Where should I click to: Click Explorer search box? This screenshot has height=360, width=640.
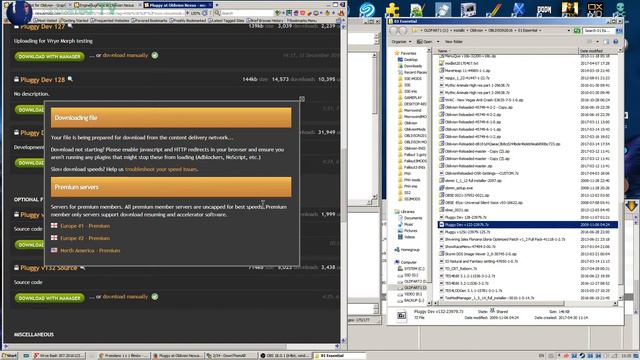click(x=599, y=31)
